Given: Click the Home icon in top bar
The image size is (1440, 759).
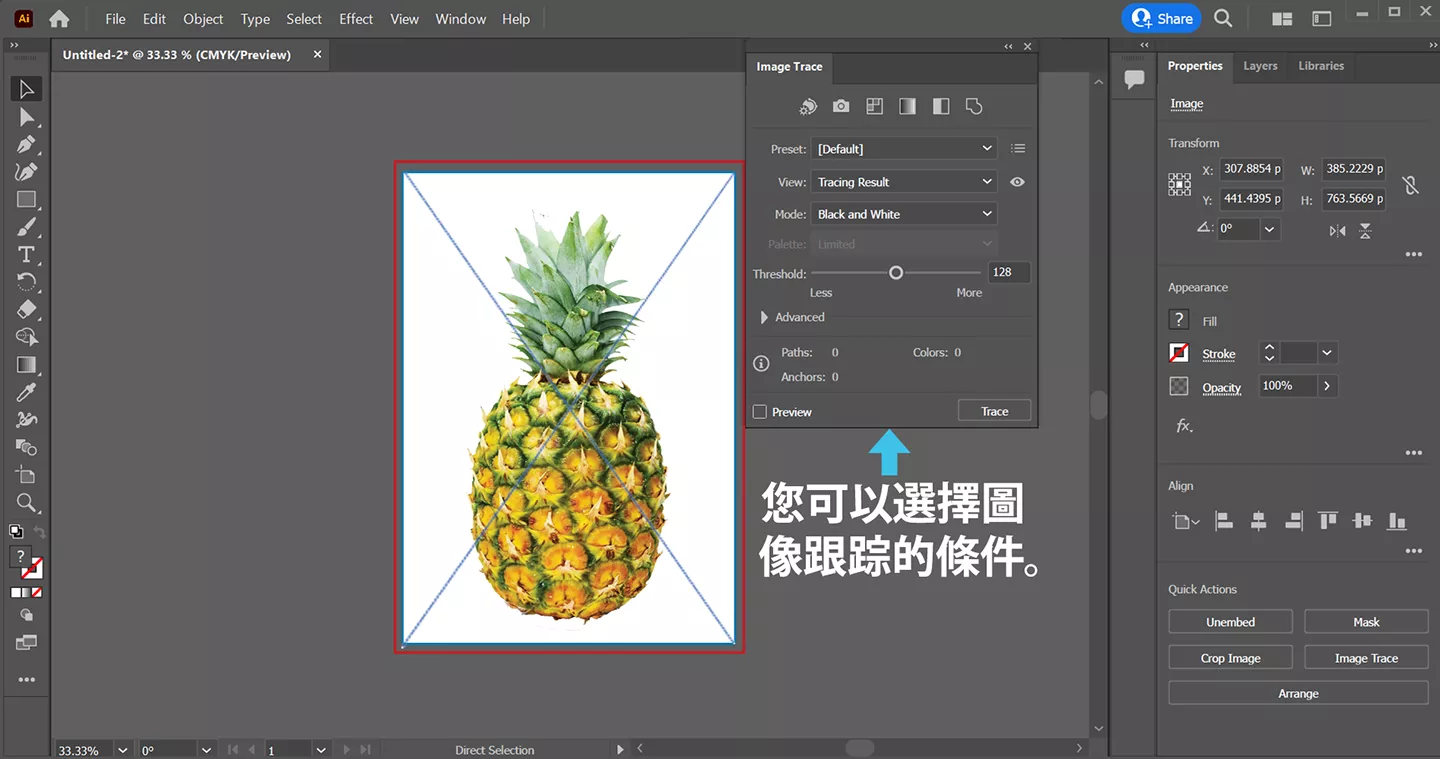Looking at the screenshot, I should [59, 19].
